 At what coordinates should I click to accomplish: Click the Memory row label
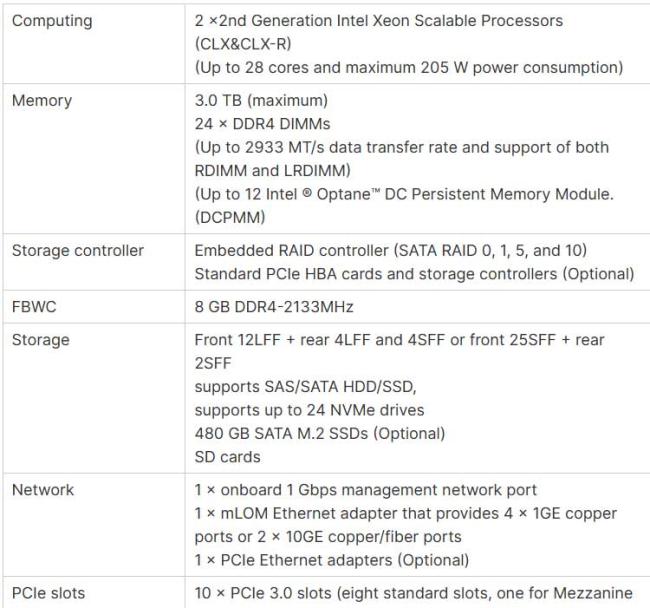coord(41,100)
